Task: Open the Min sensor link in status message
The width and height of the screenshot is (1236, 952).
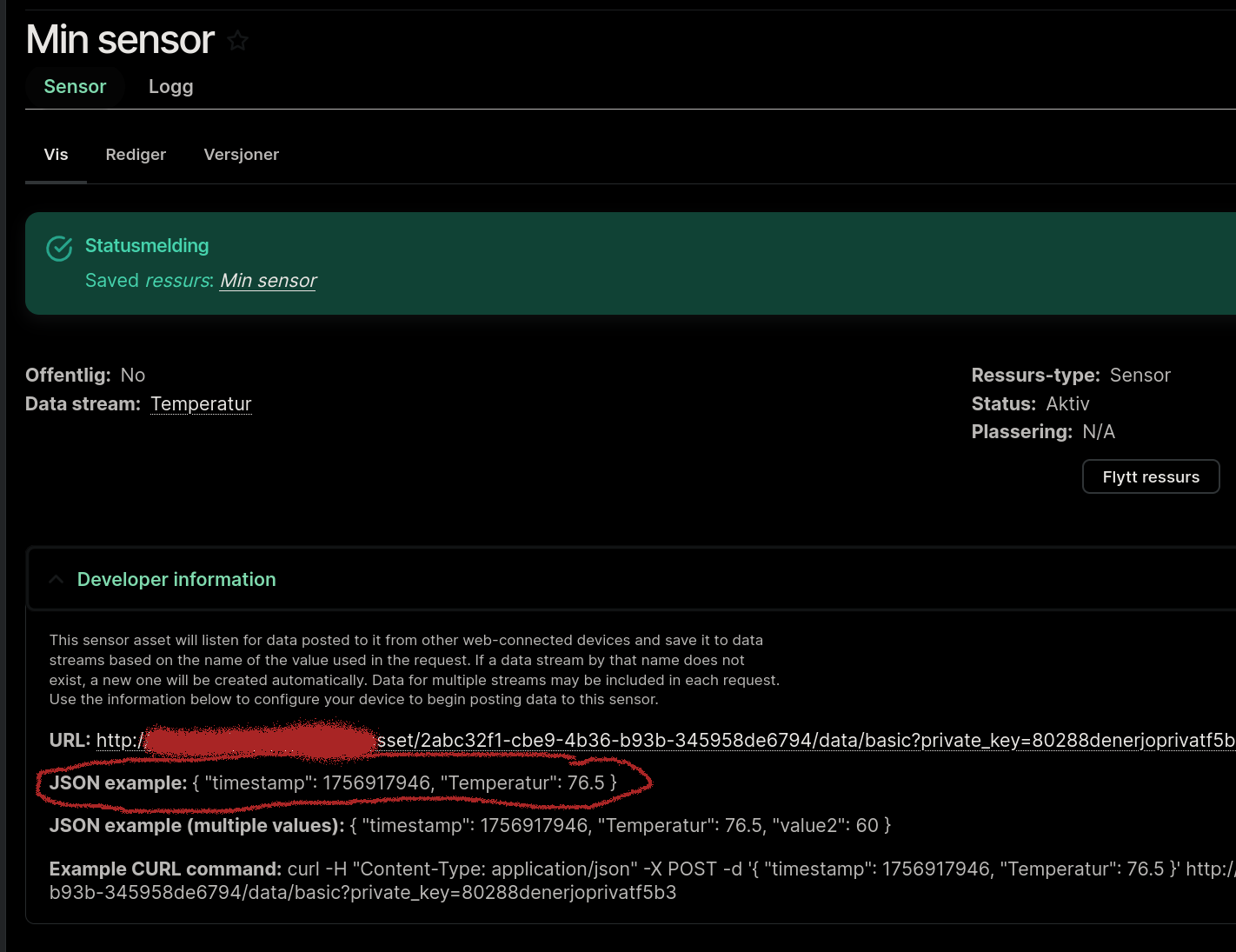Action: point(268,281)
